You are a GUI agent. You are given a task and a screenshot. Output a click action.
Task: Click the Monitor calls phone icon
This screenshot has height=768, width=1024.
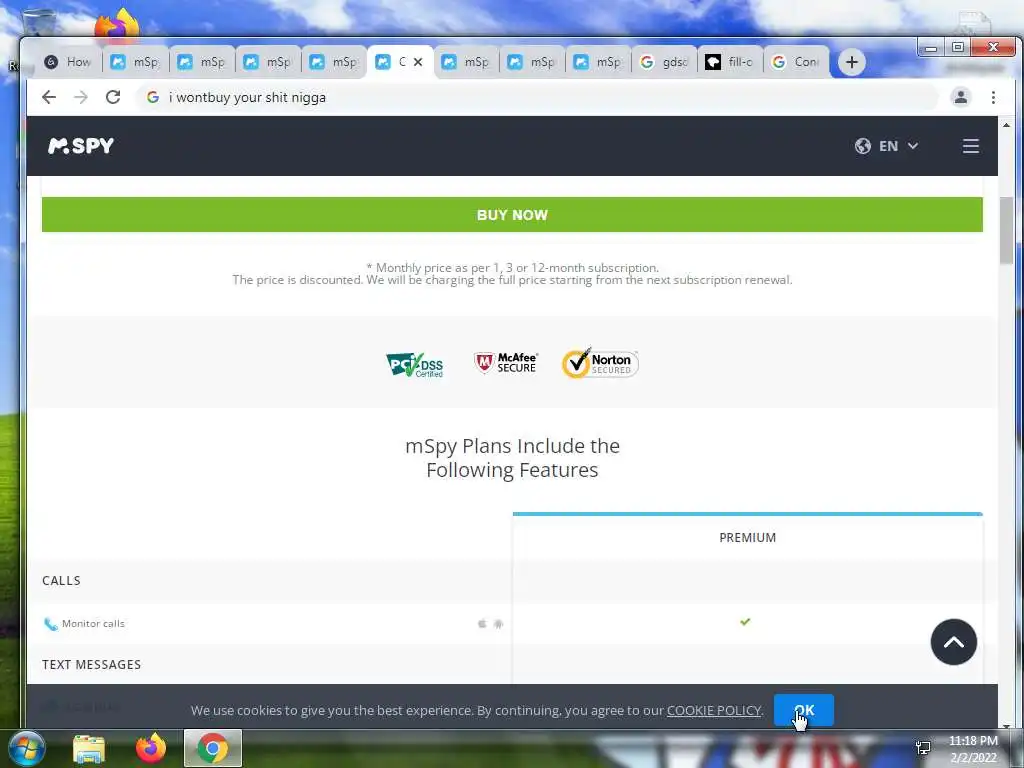50,624
